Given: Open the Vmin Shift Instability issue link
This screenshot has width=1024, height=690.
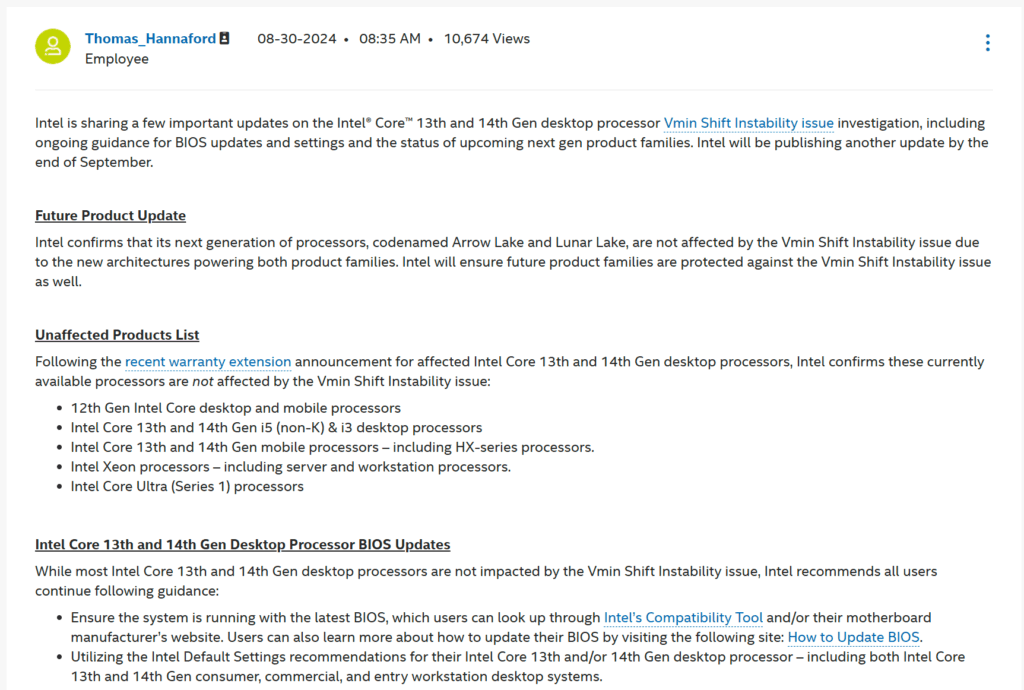Looking at the screenshot, I should pos(748,123).
